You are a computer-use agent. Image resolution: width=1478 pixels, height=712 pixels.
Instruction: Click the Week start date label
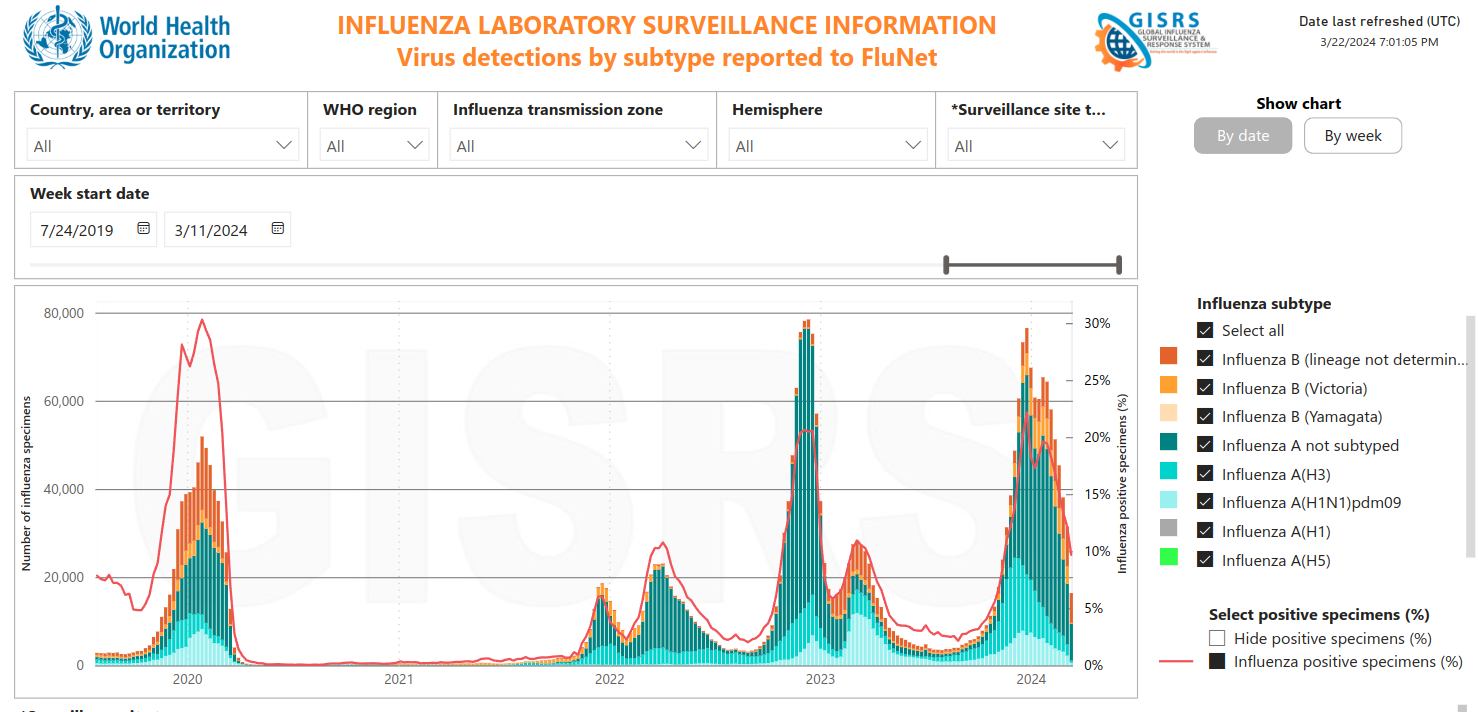click(x=90, y=193)
